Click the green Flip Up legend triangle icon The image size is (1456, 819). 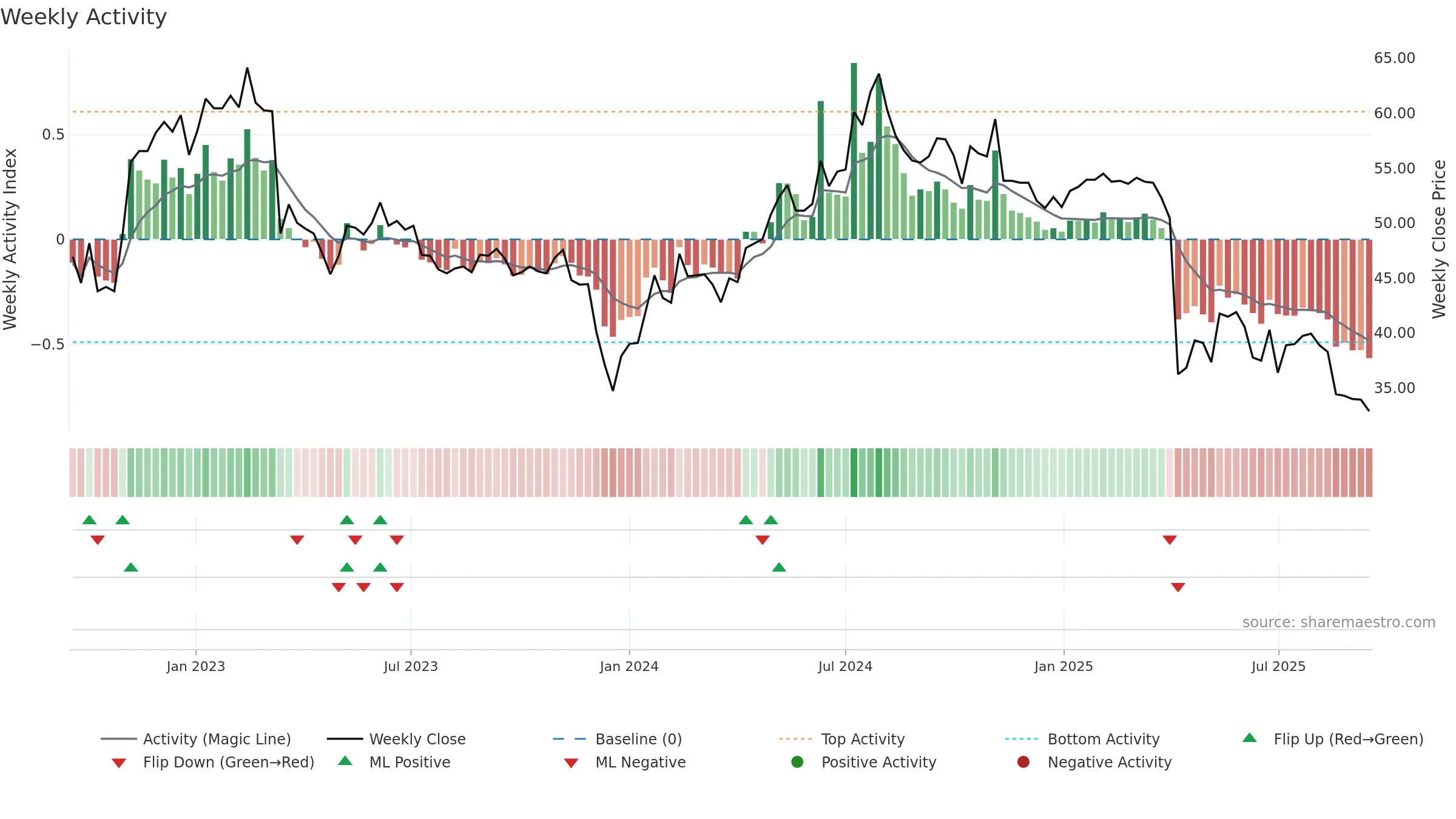pos(1250,738)
